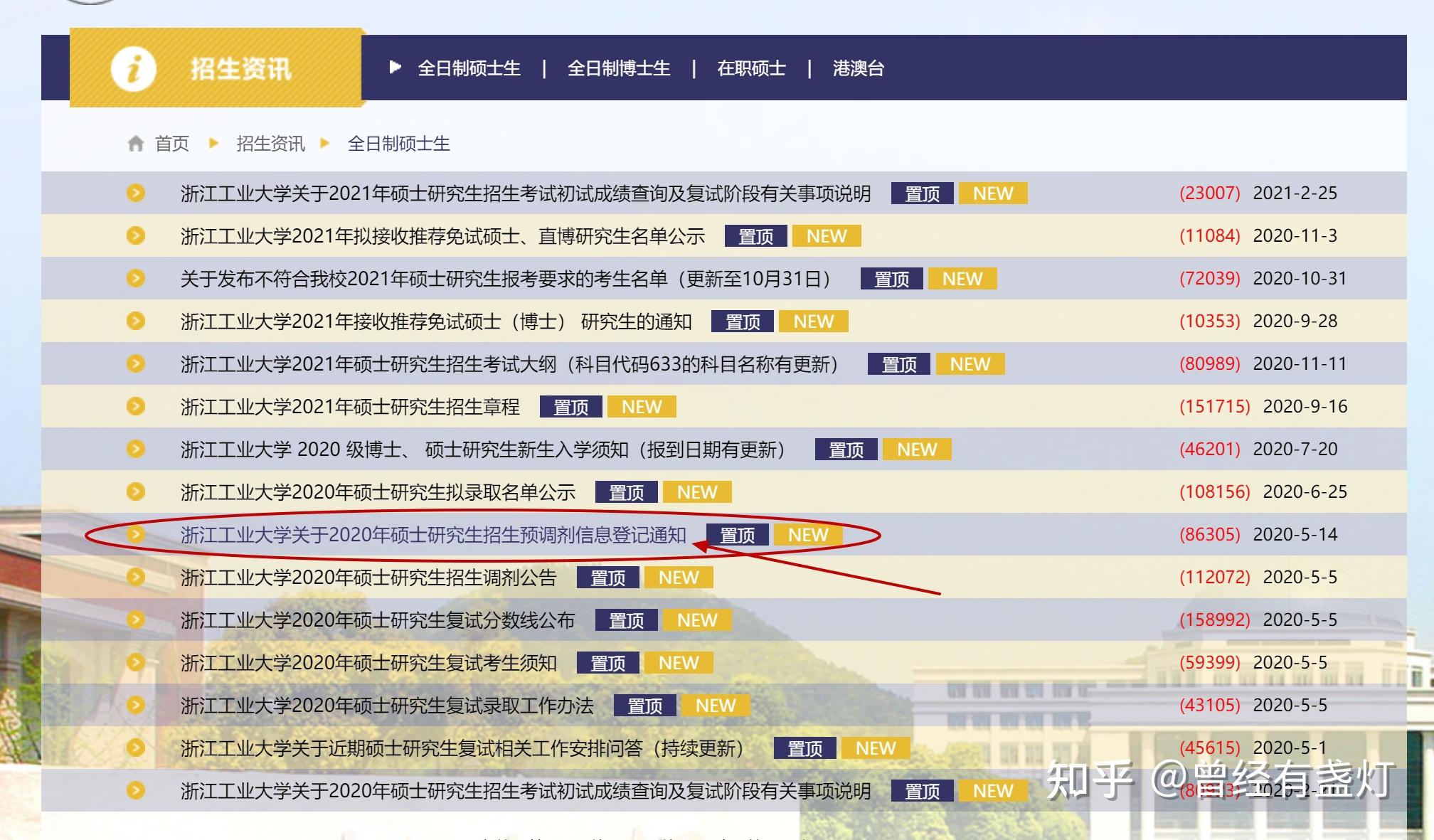
Task: Click the NEW badge on the 招生章程 row
Action: click(642, 407)
